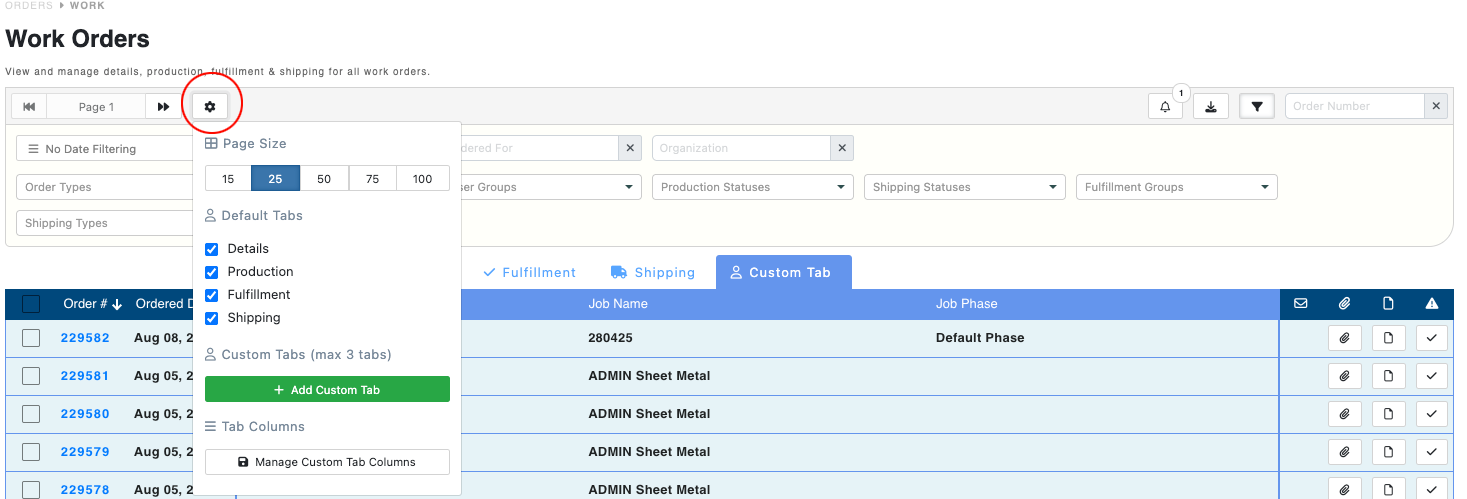Click the Add Custom Tab button
Viewport: 1467px width, 499px height.
click(327, 389)
